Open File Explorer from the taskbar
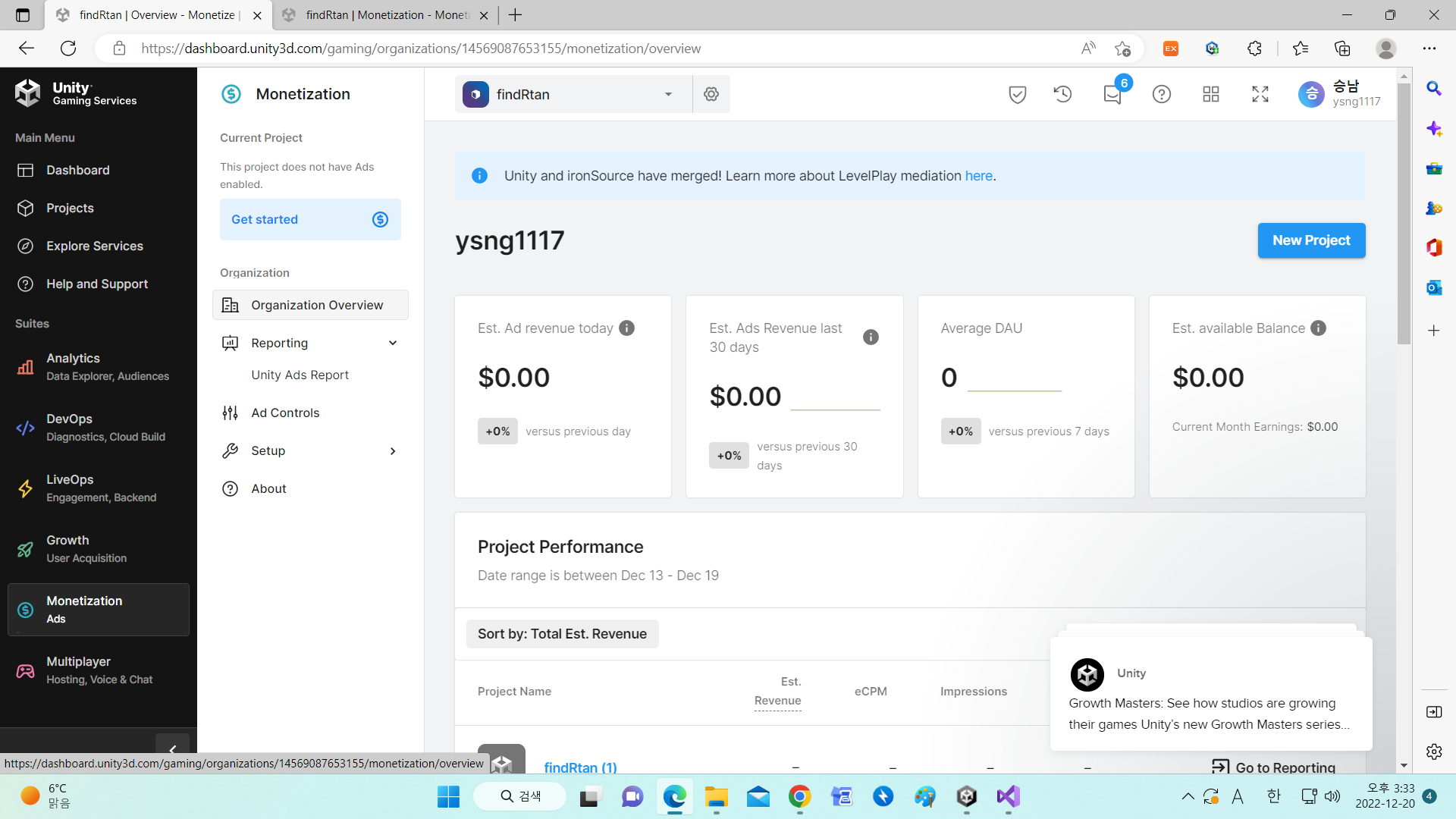This screenshot has height=819, width=1456. 717,796
